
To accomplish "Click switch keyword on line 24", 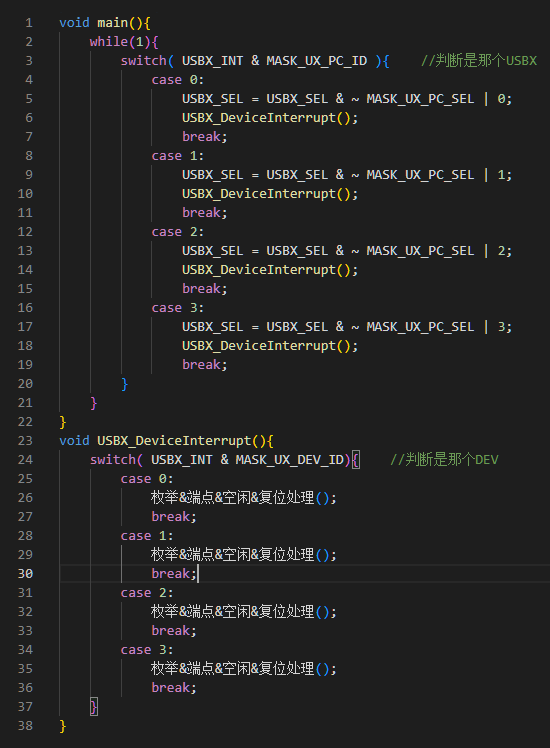I will pos(113,460).
